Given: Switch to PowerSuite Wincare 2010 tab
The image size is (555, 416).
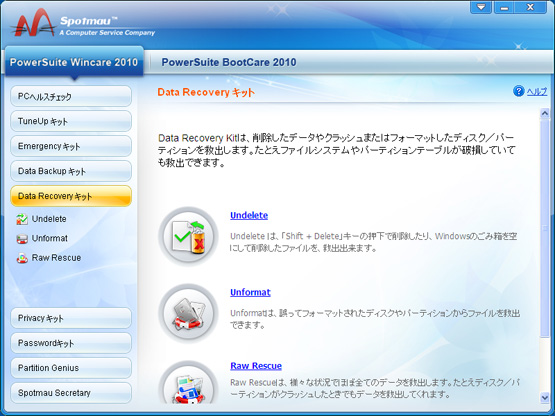Looking at the screenshot, I should coord(74,62).
